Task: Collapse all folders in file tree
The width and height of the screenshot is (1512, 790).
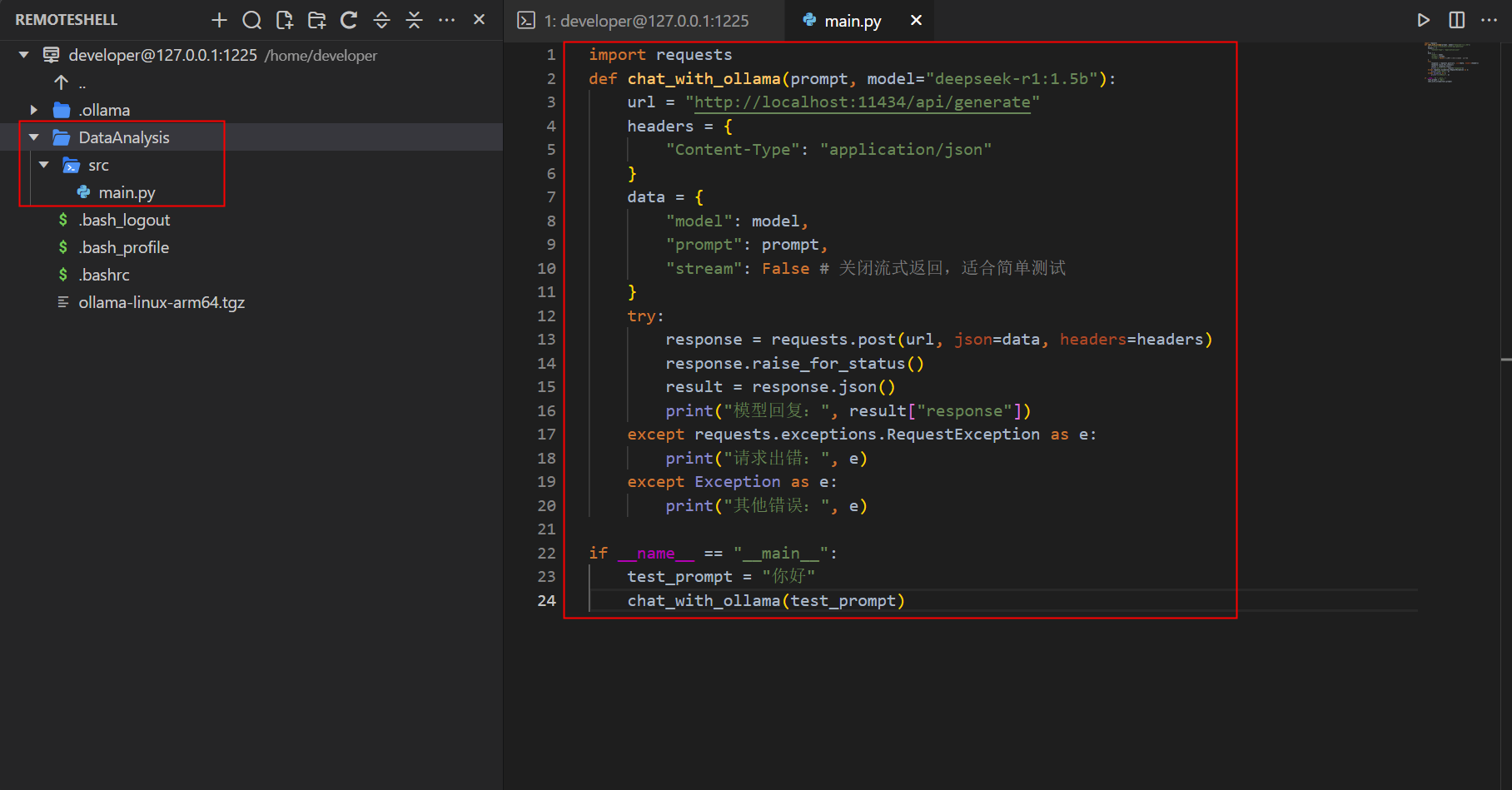Action: [x=414, y=20]
